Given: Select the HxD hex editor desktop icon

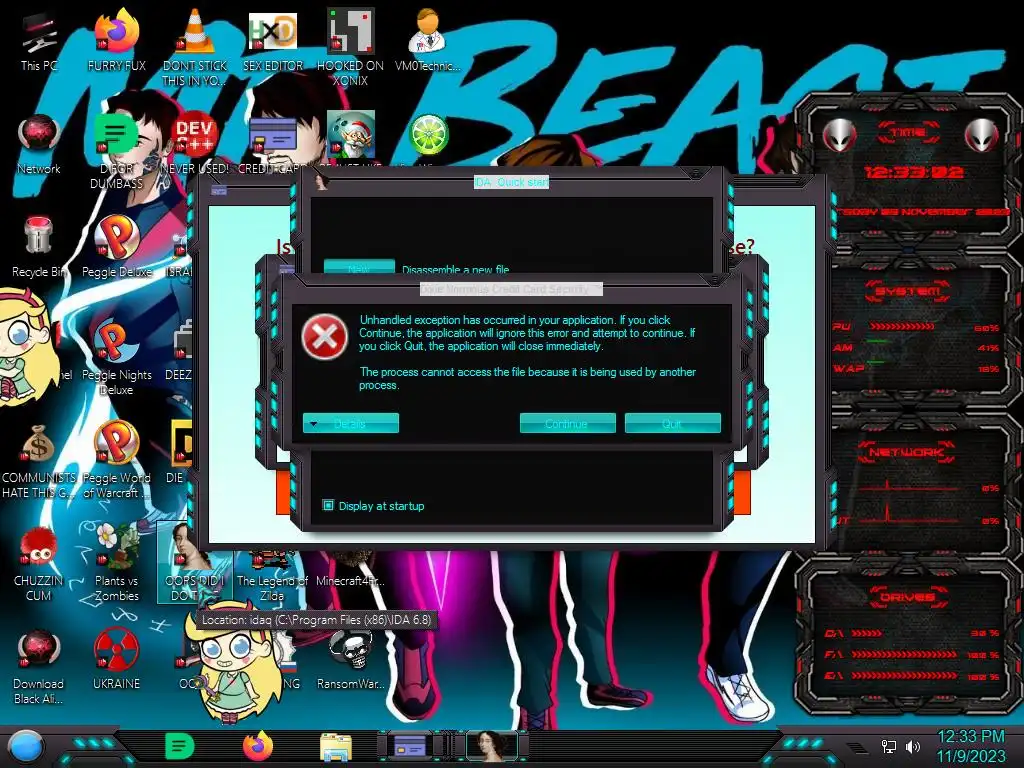Looking at the screenshot, I should coord(273,40).
